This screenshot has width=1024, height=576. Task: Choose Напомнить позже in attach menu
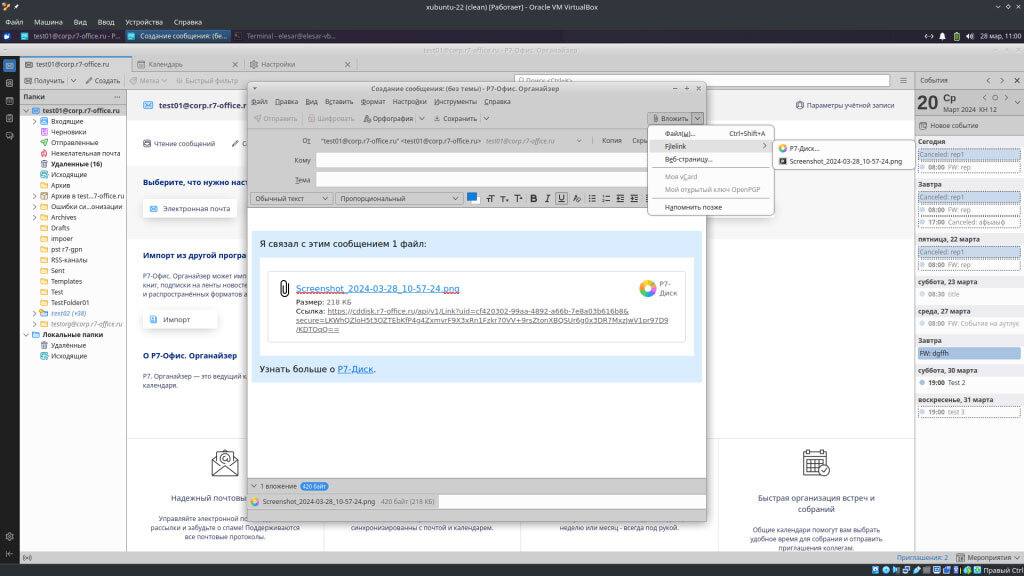point(711,207)
